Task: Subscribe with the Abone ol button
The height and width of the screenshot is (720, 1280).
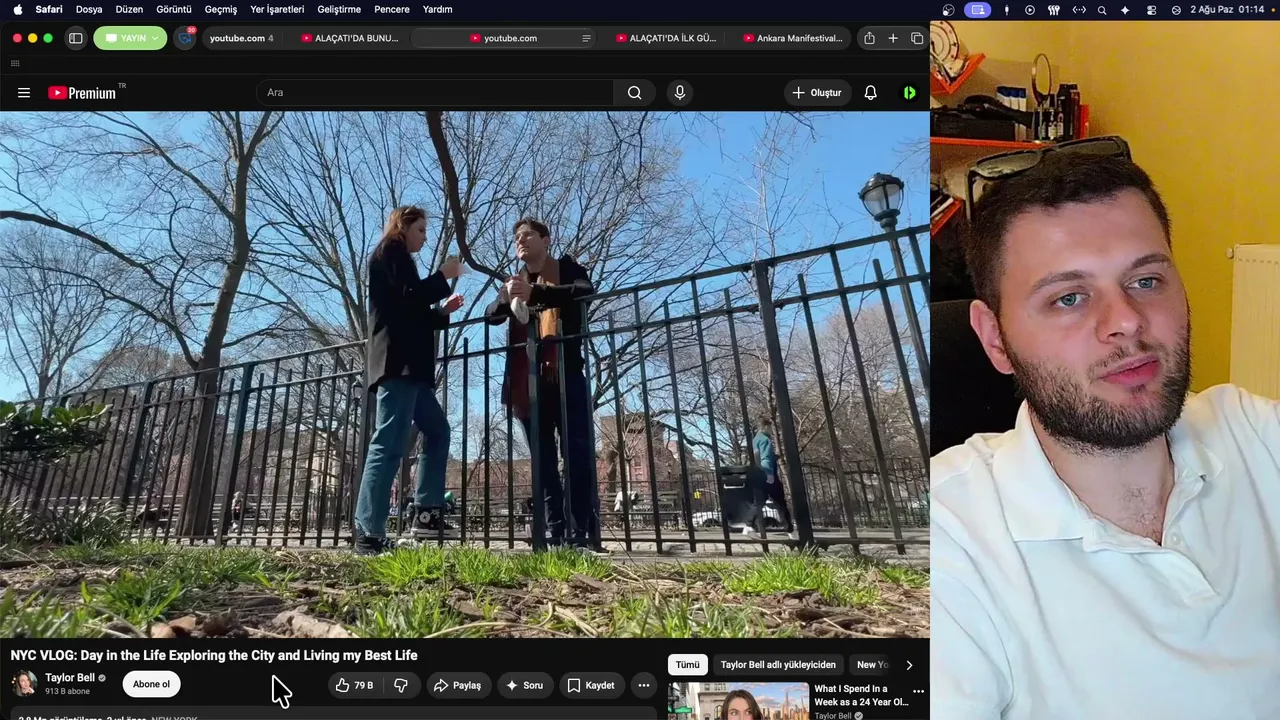Action: click(x=152, y=685)
